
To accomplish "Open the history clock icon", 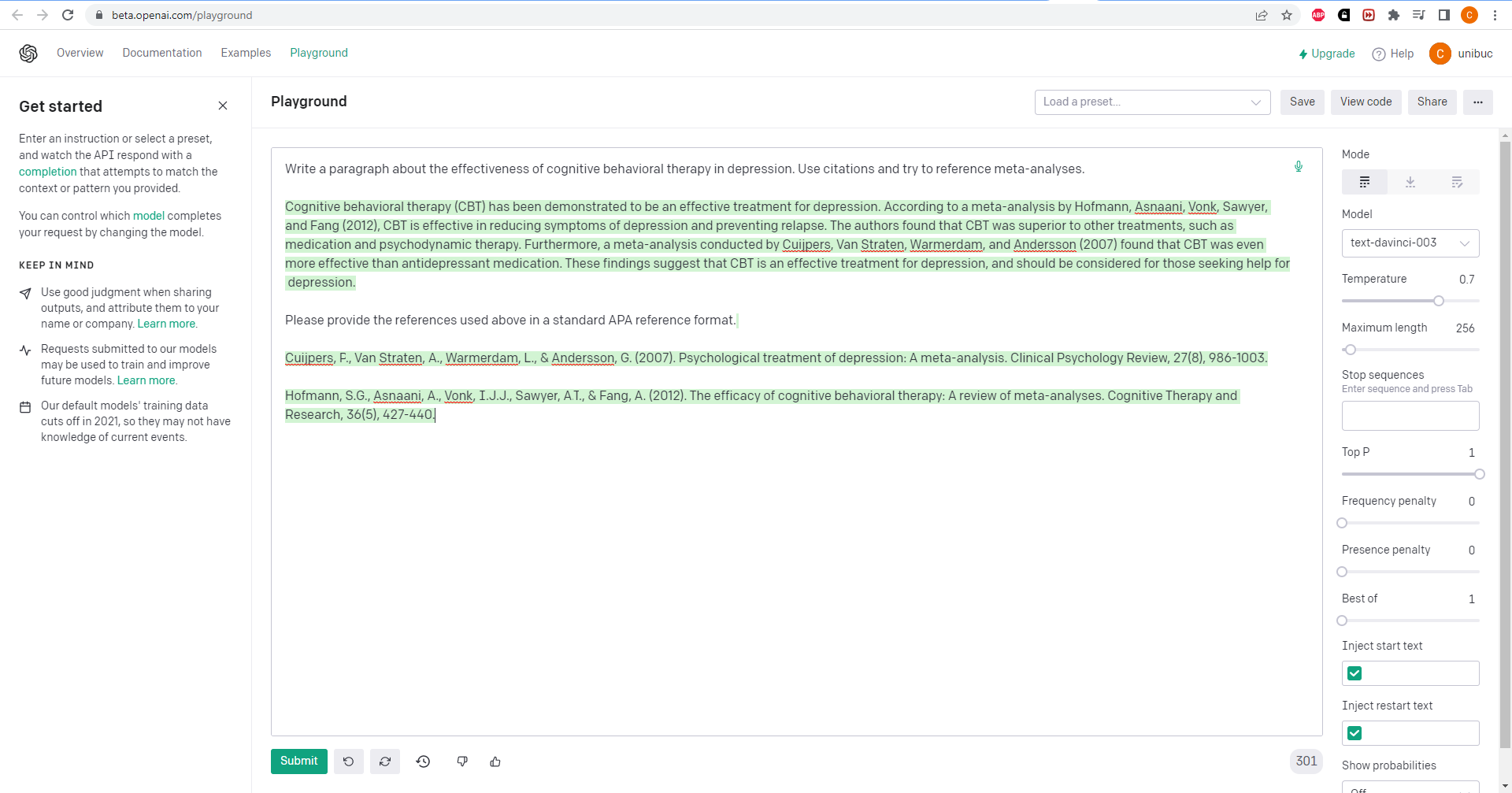I will (x=423, y=762).
